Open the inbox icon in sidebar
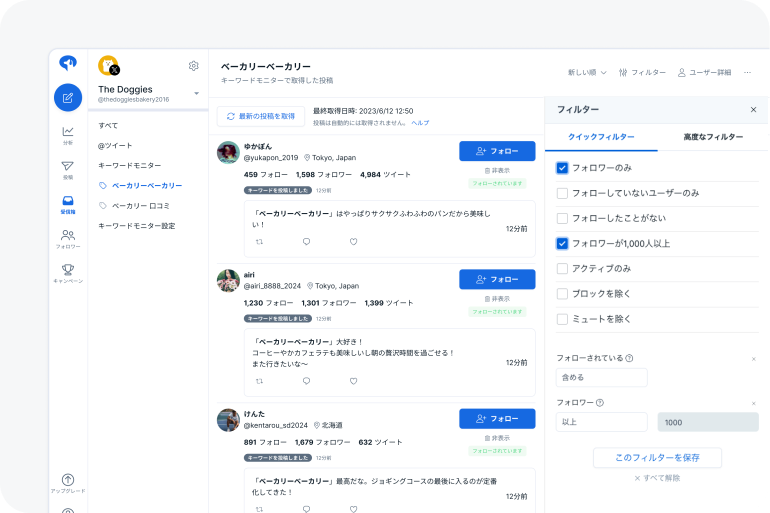This screenshot has height=513, width=770. pyautogui.click(x=68, y=200)
